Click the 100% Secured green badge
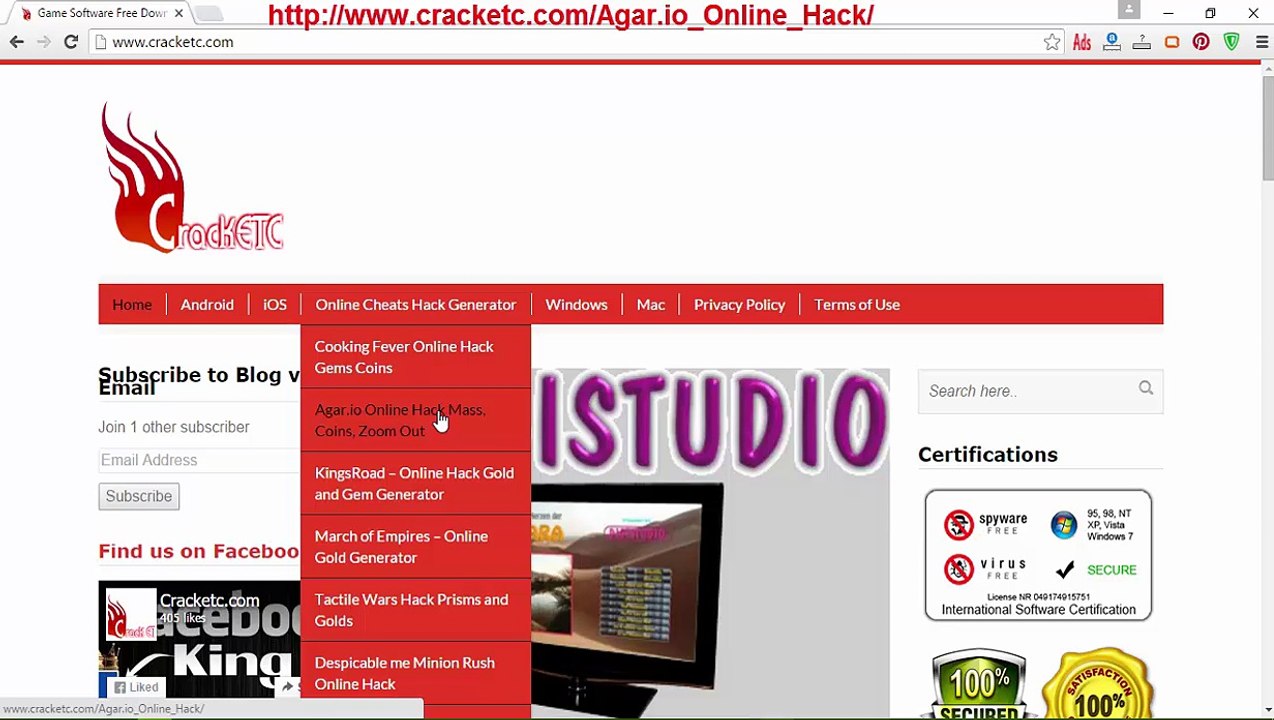This screenshot has height=720, width=1274. click(x=979, y=685)
